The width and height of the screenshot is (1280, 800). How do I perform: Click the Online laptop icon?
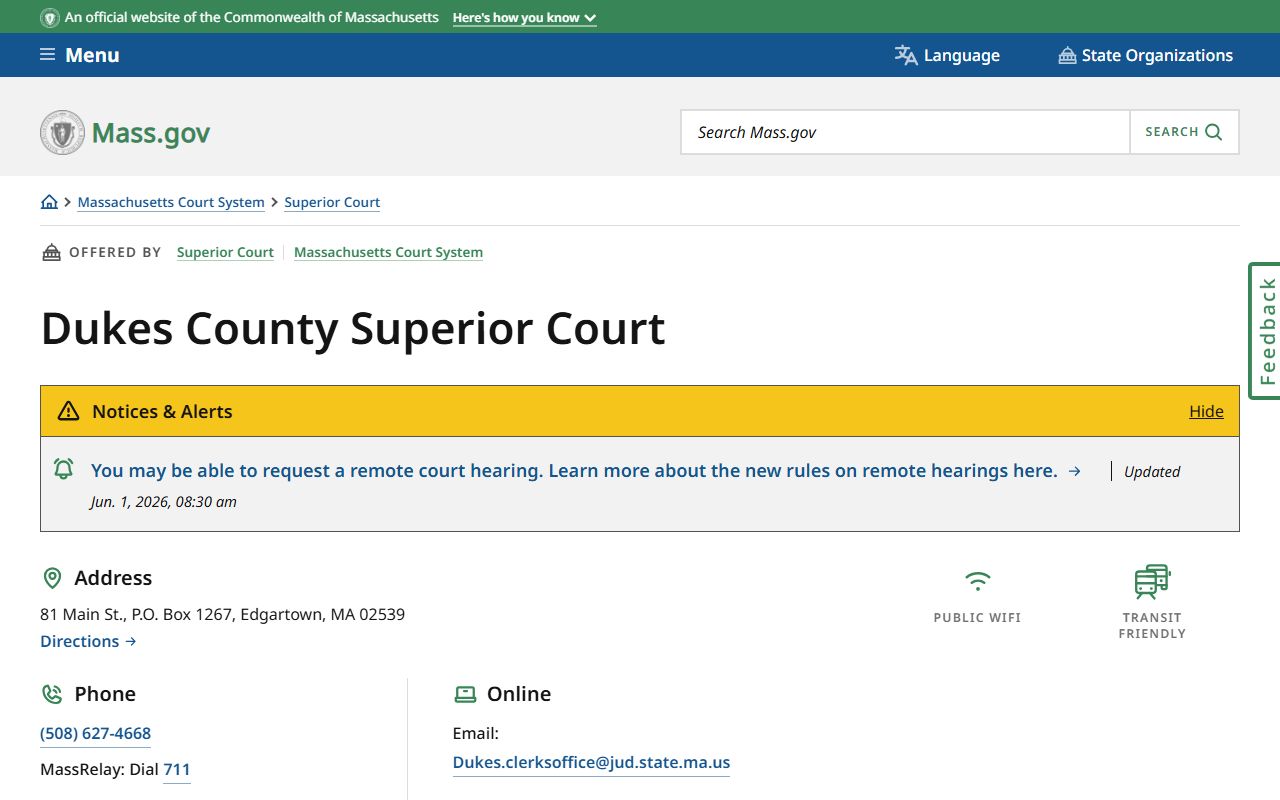tap(465, 694)
